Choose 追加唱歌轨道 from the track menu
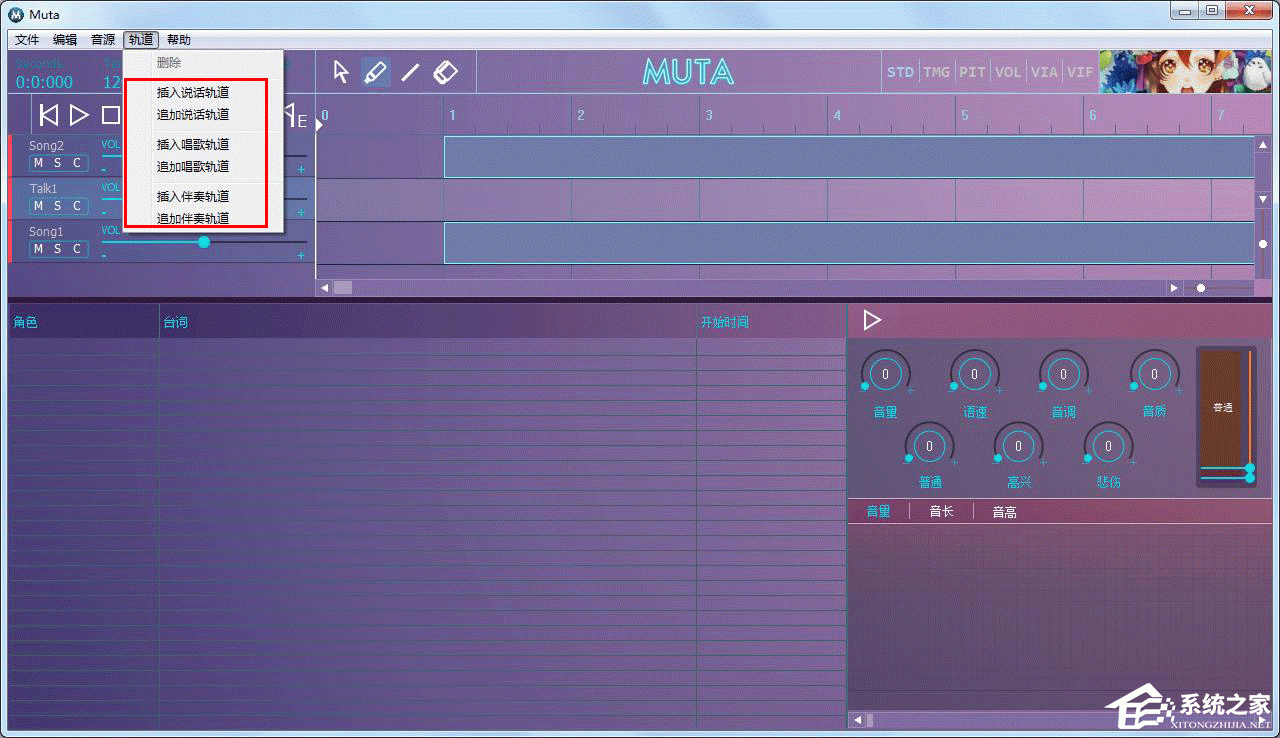The image size is (1280, 738). [x=193, y=167]
